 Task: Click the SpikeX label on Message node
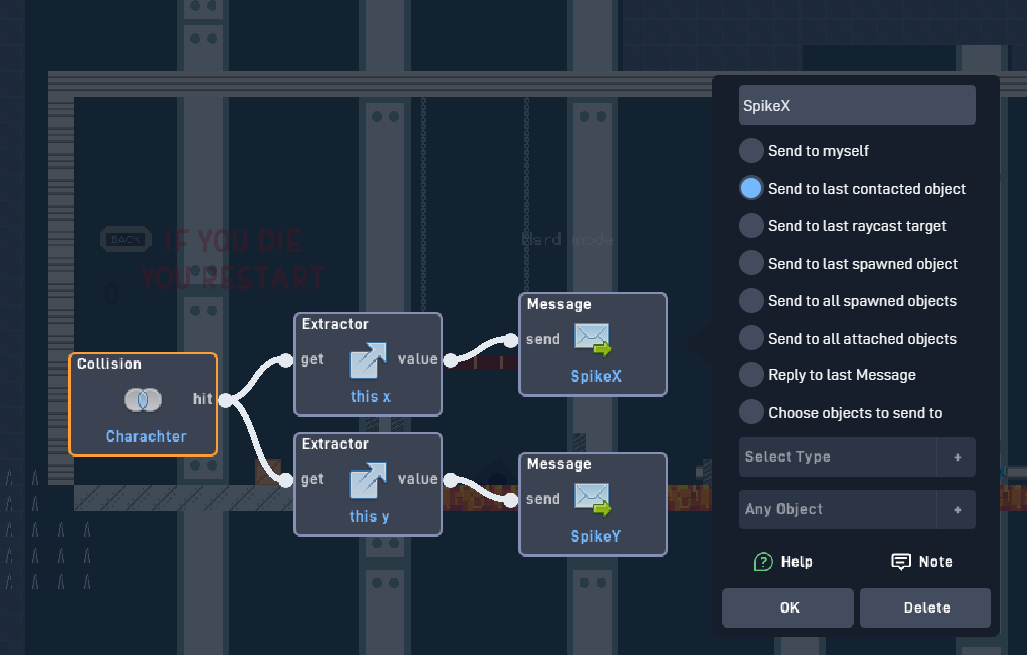tap(596, 377)
